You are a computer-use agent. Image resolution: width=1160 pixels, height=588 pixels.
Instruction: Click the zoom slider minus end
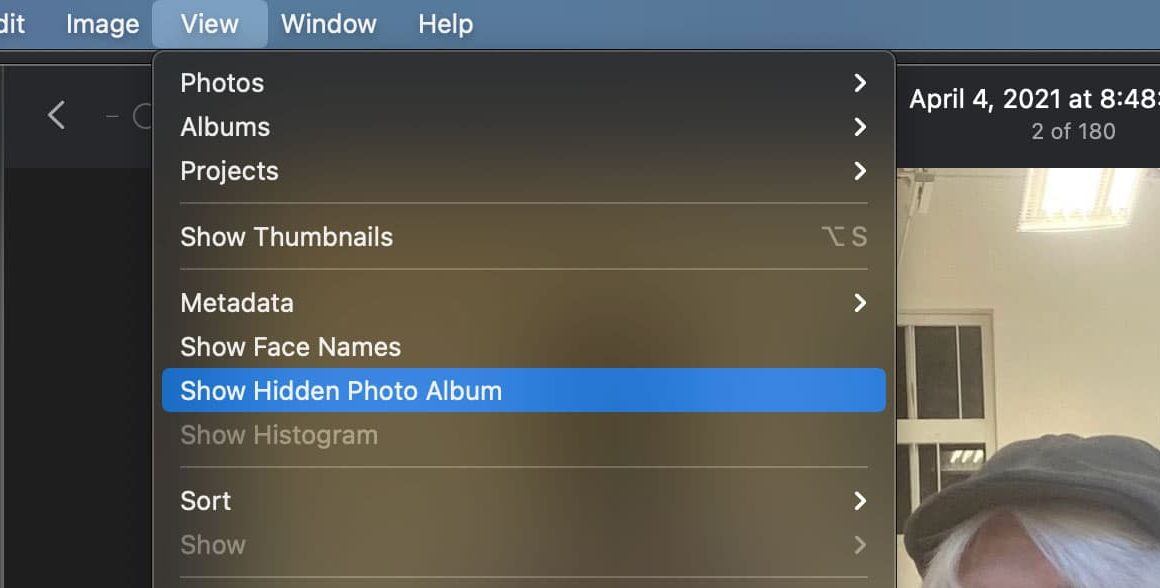pos(112,116)
